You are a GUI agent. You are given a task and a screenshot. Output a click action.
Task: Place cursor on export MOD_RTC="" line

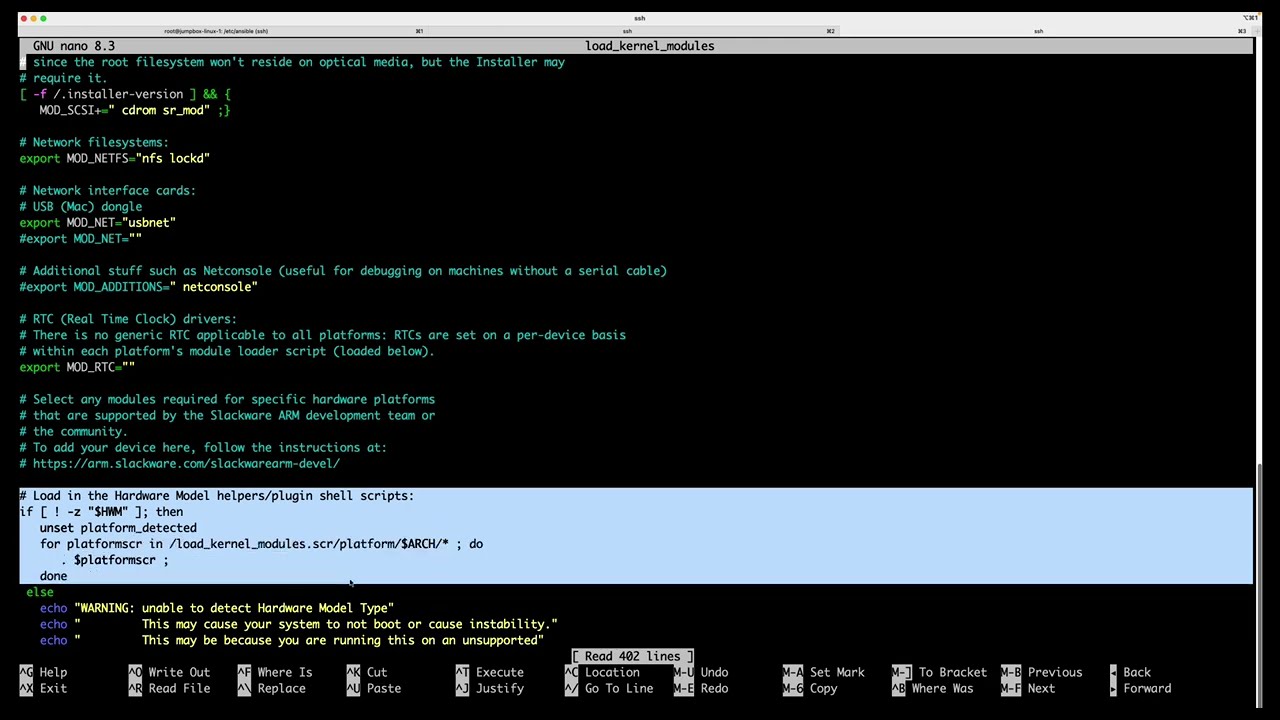pos(77,367)
